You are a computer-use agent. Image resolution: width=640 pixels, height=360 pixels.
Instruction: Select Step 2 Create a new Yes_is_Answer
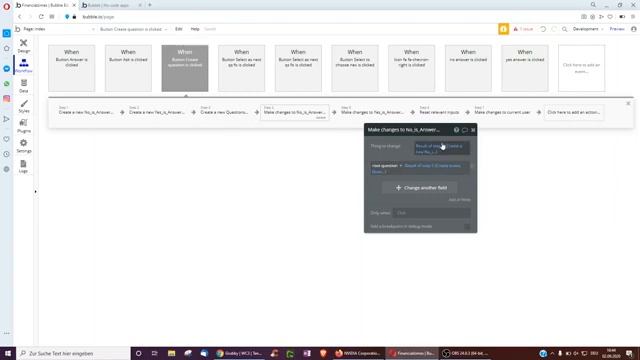click(157, 112)
